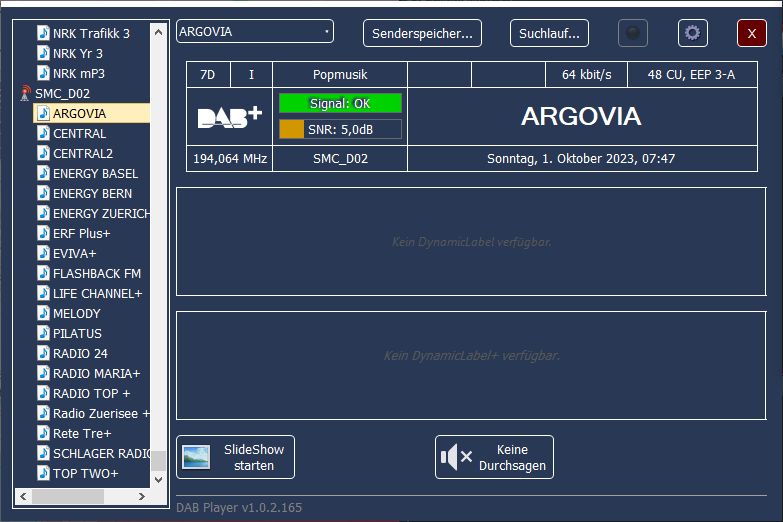Start Suchlauf scan
Image resolution: width=783 pixels, height=522 pixels.
[x=549, y=33]
